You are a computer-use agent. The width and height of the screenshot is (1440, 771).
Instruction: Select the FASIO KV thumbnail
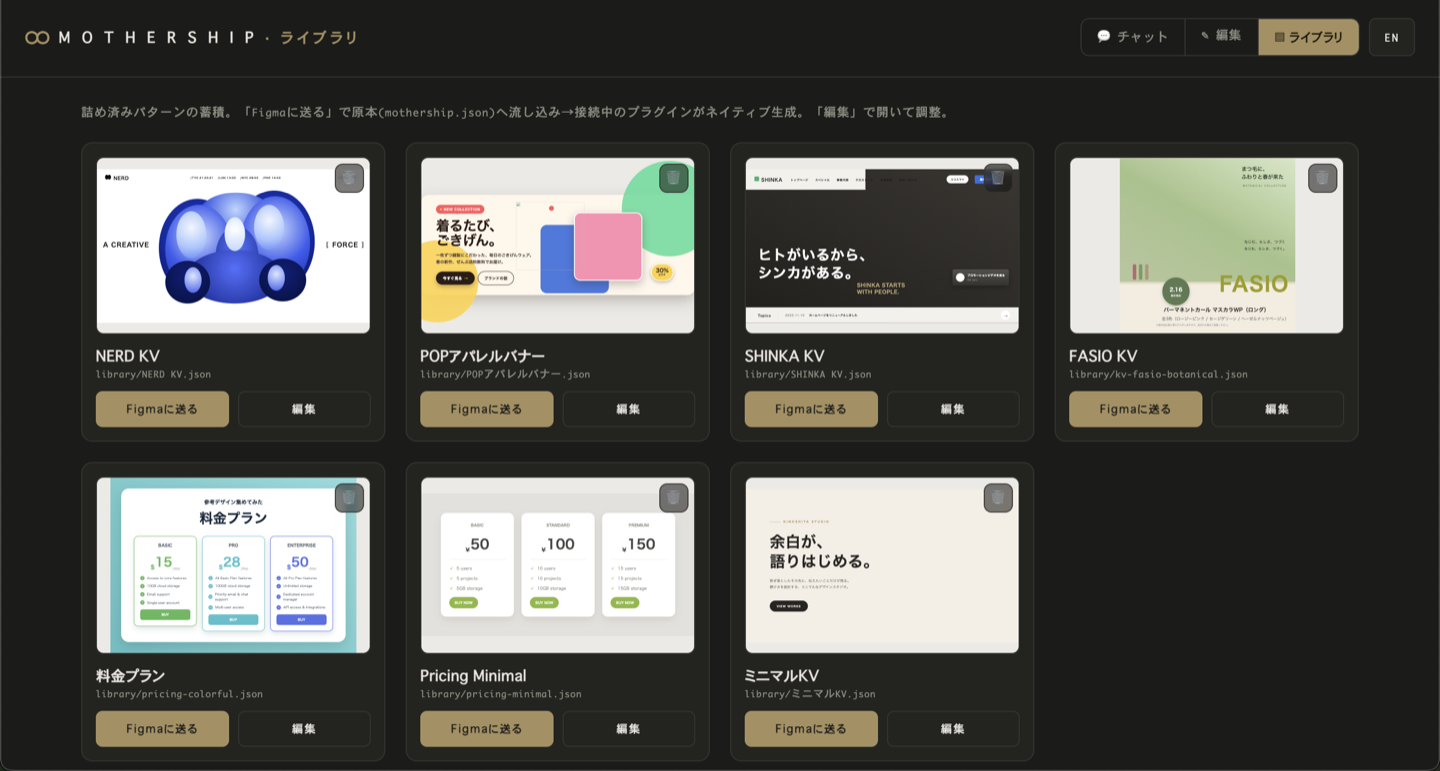1206,245
